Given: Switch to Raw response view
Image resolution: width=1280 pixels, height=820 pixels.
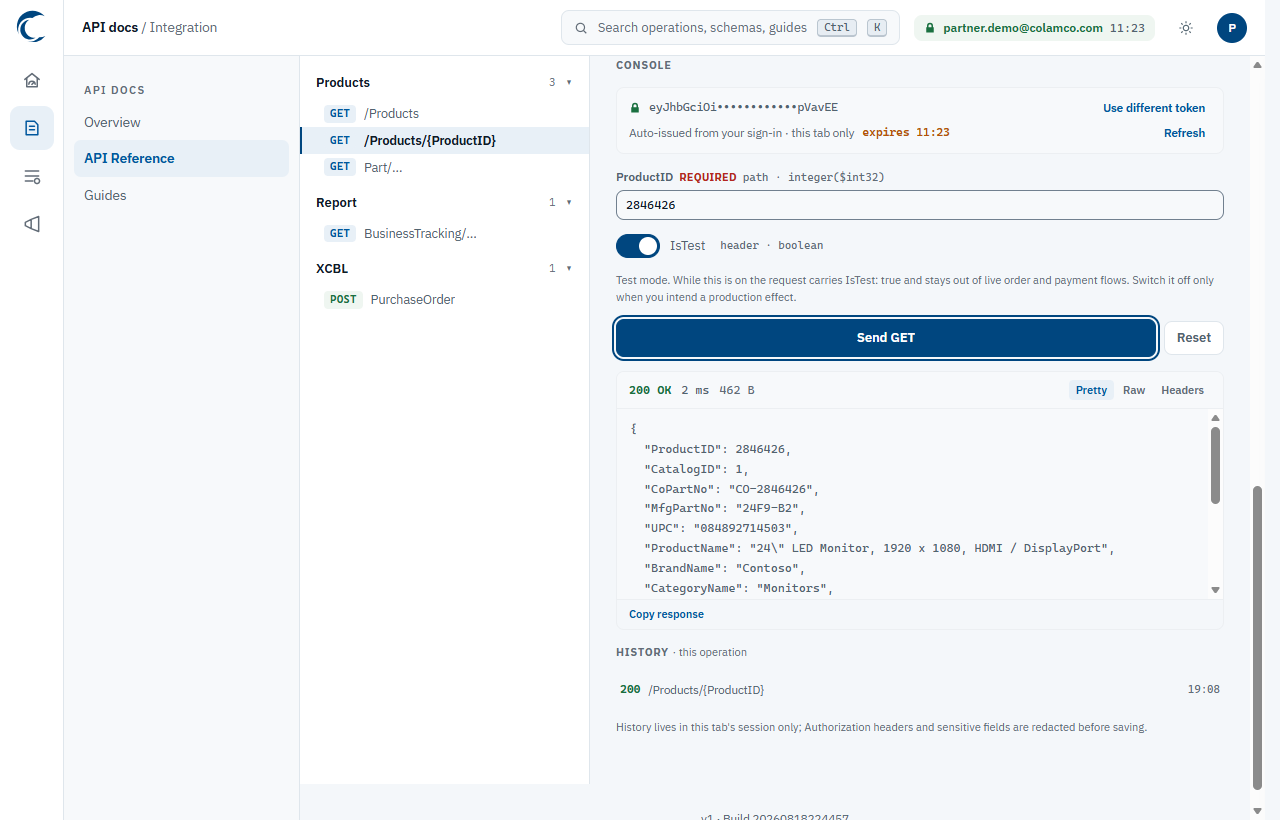Looking at the screenshot, I should click(1134, 390).
